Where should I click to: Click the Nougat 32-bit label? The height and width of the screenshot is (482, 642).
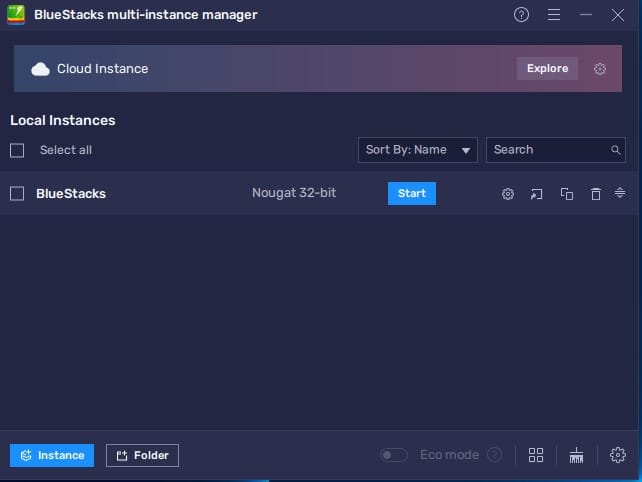(x=294, y=193)
